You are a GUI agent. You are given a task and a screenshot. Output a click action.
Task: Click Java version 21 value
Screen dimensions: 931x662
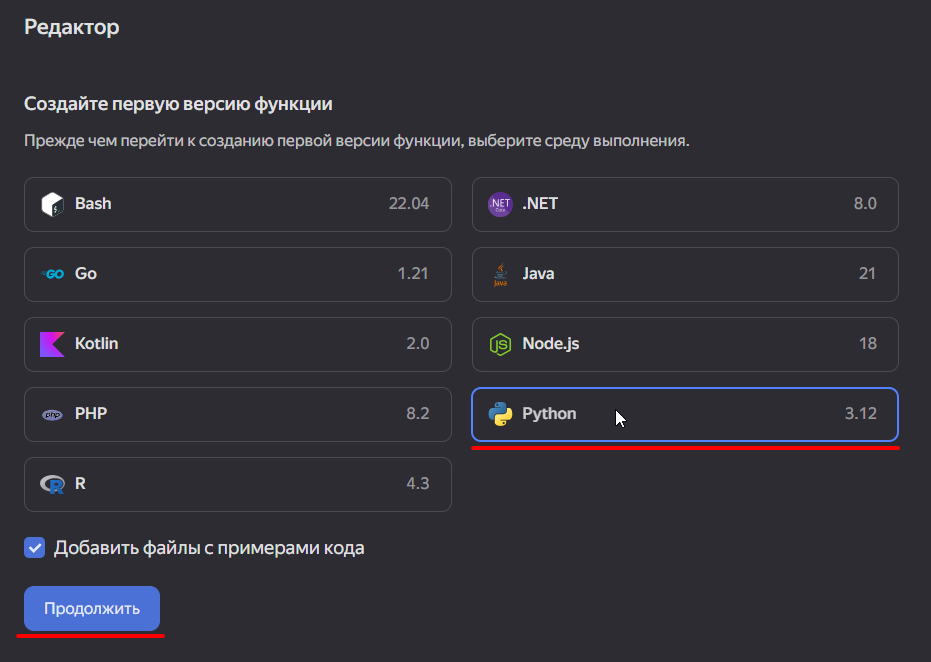click(x=867, y=274)
